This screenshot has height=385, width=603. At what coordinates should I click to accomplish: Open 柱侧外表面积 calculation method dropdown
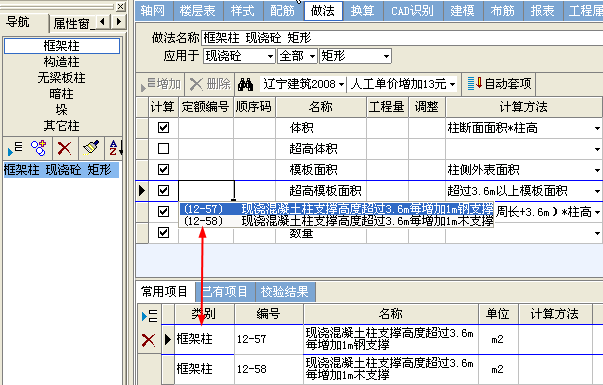click(x=597, y=170)
